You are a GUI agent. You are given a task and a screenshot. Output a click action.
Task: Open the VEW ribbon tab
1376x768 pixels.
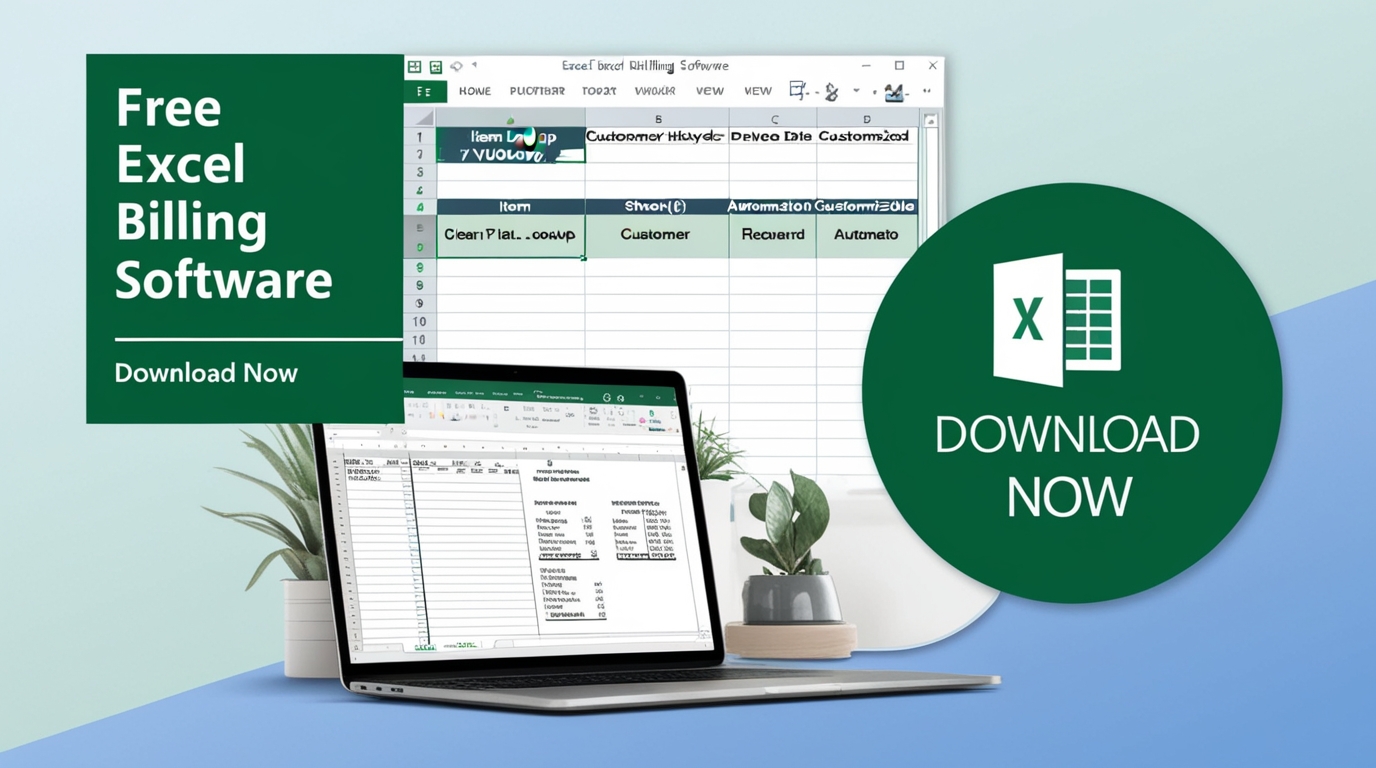coord(710,90)
